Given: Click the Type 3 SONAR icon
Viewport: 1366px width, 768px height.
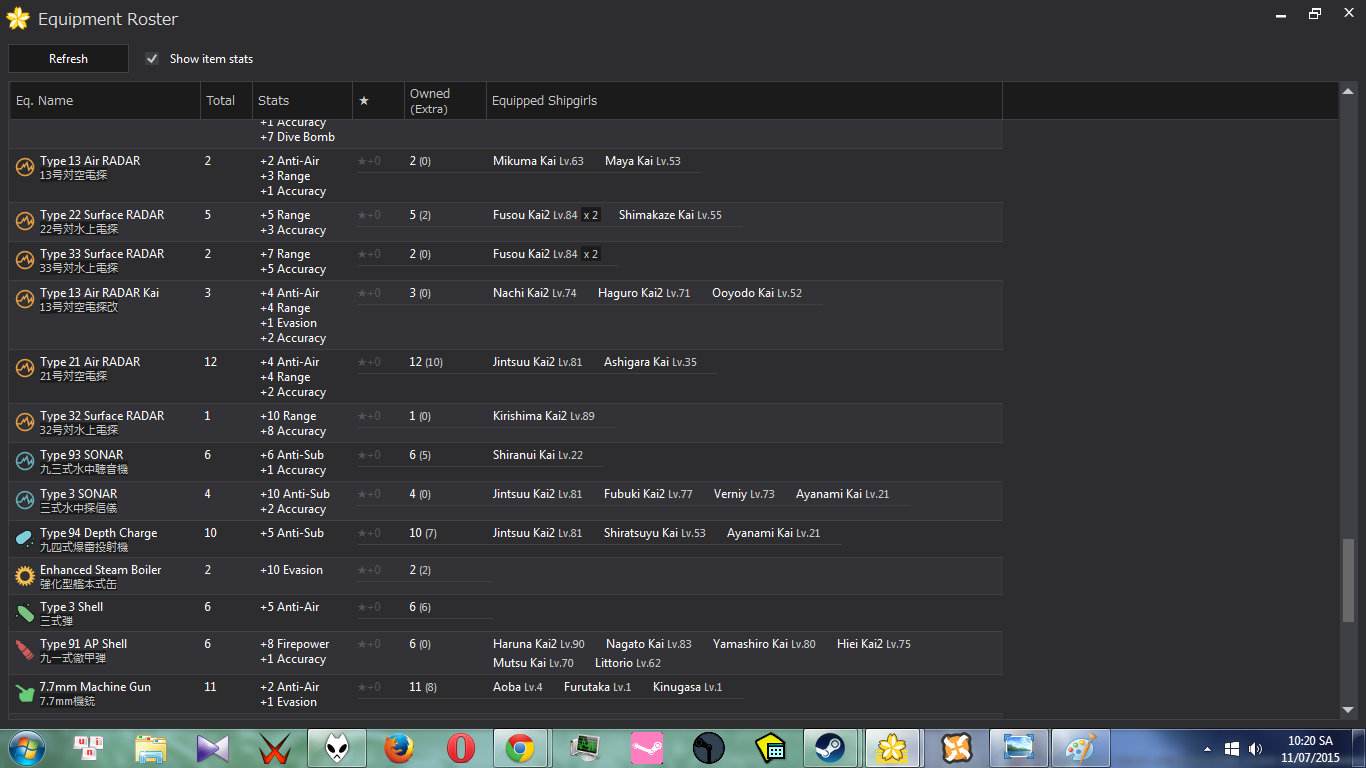Looking at the screenshot, I should 25,500.
